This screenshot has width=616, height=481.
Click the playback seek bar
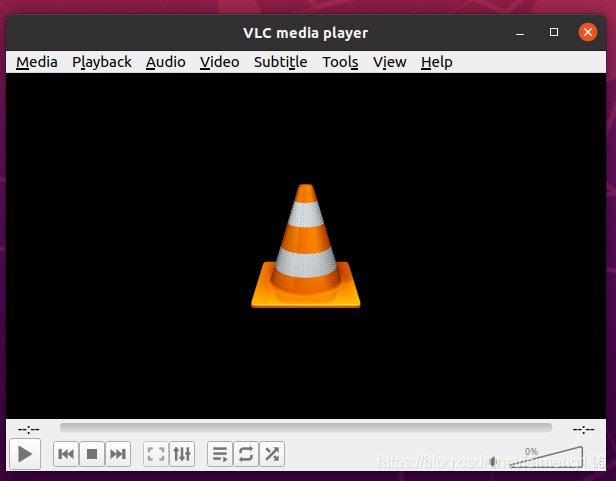[x=306, y=428]
